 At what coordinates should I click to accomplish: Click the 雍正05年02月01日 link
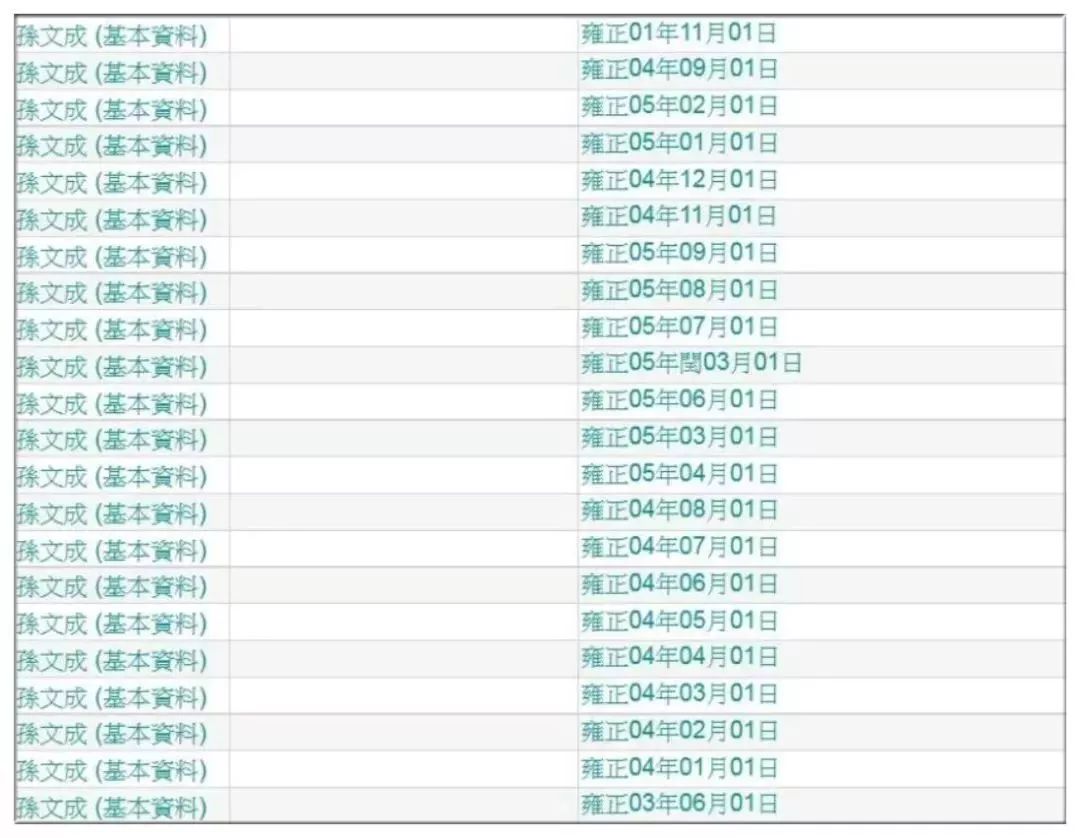pyautogui.click(x=679, y=107)
